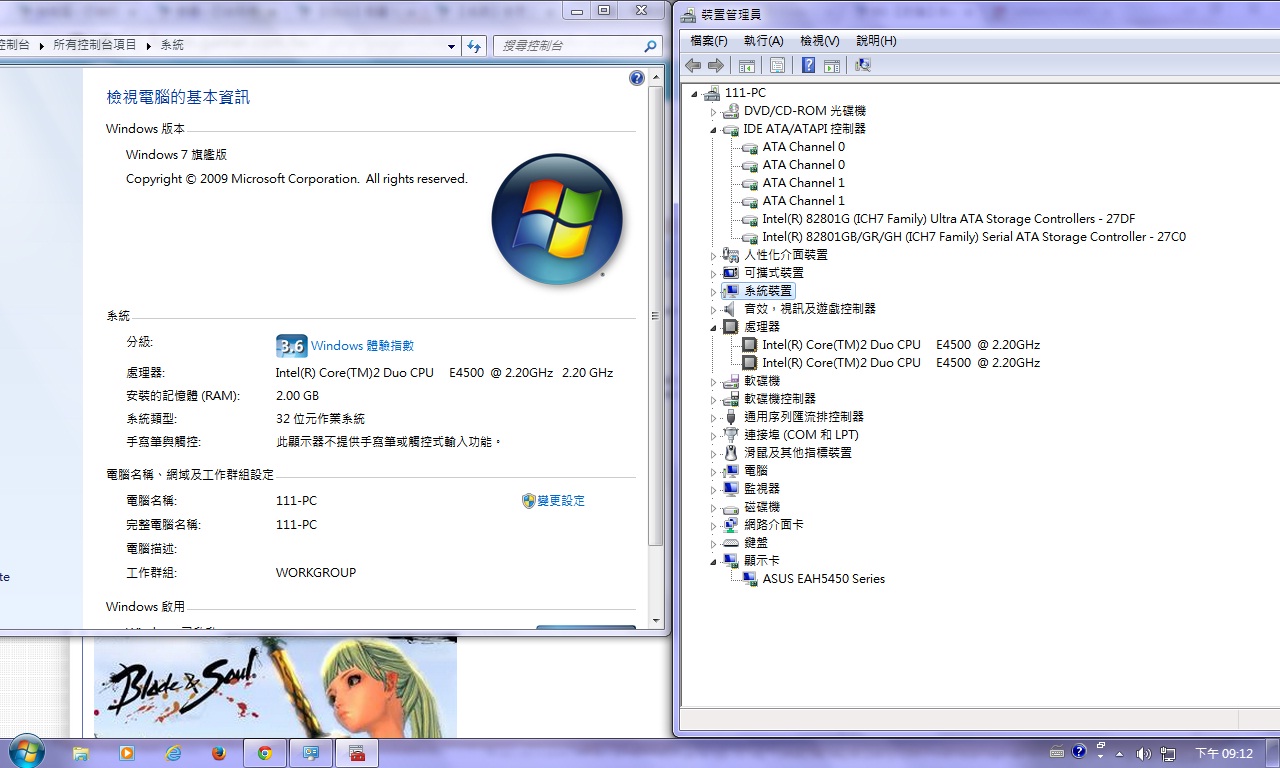This screenshot has height=768, width=1280.
Task: Open the Windows 體驗指數 link
Action: (x=362, y=346)
